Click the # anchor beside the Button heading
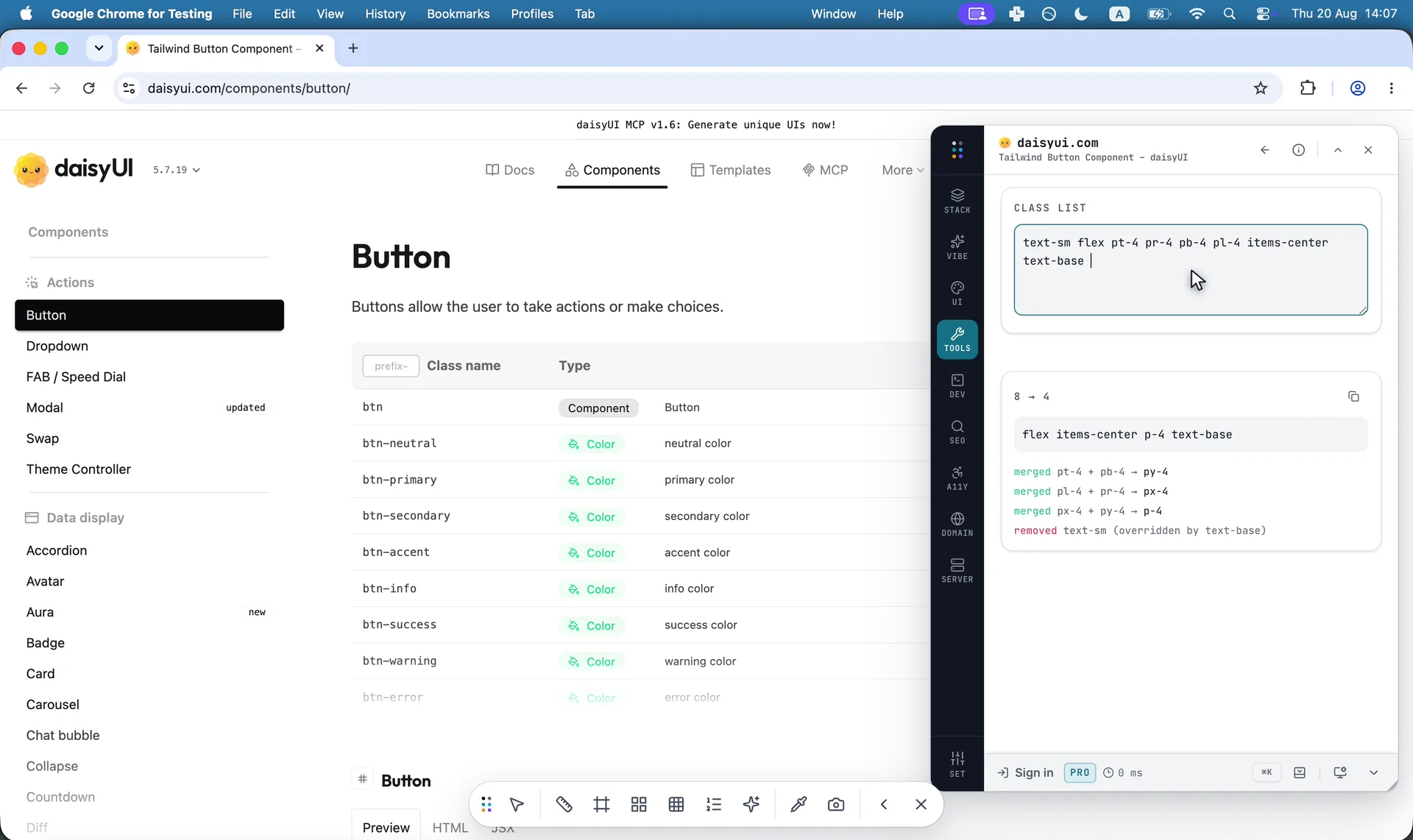 pos(362,779)
